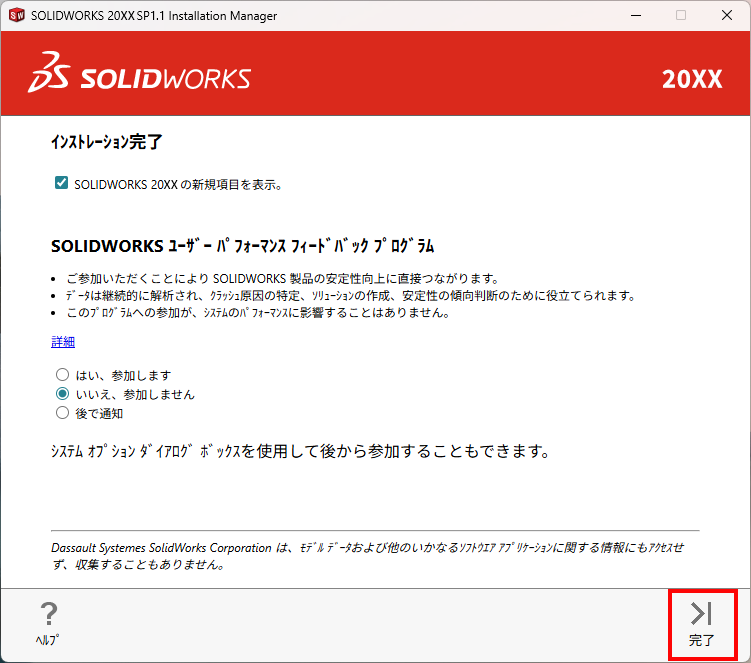Click the システム オプション ダイアログ ボックス sentence
Viewport: 751px width, 663px height.
[300, 451]
